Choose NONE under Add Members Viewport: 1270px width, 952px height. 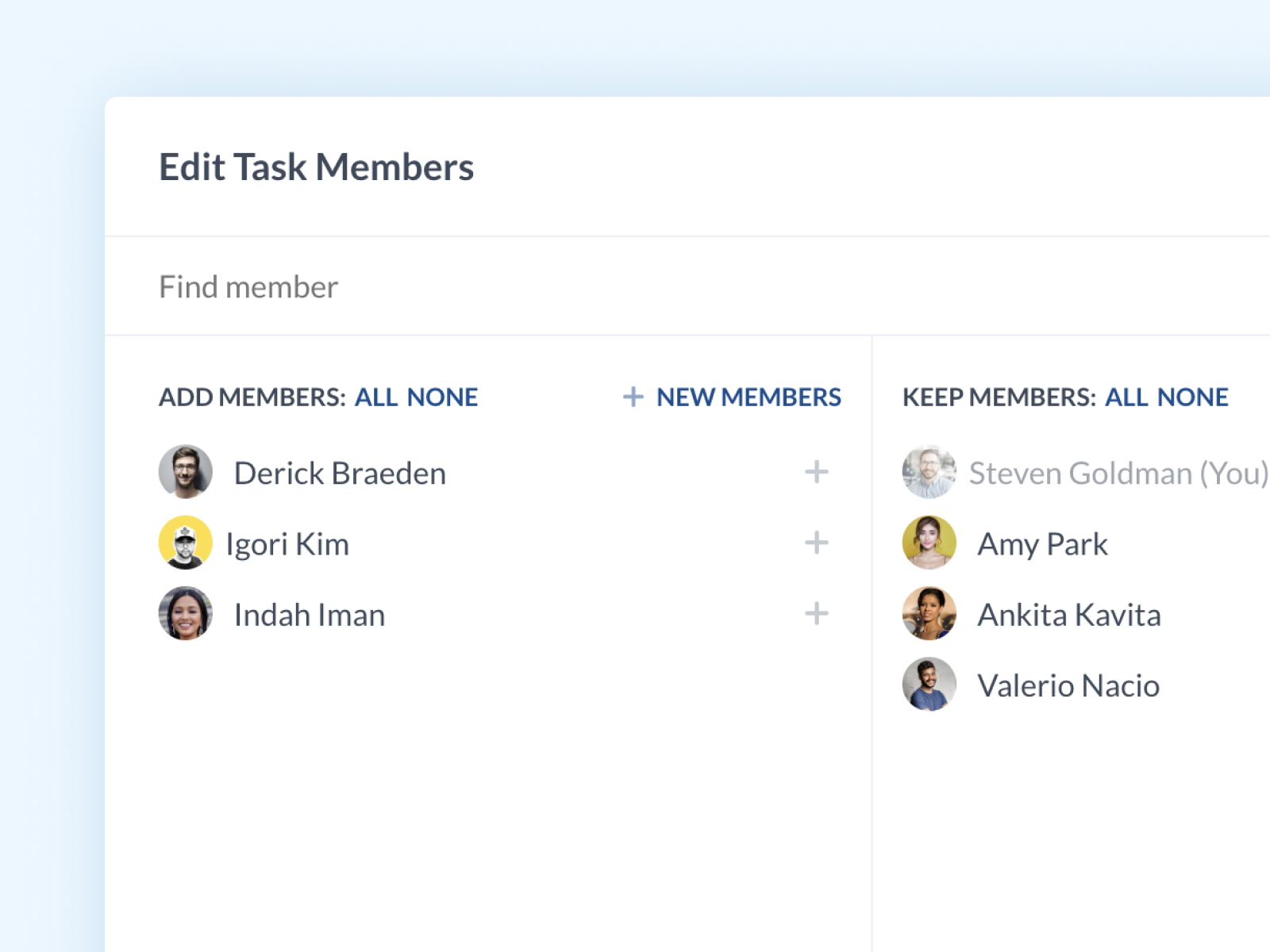[442, 397]
